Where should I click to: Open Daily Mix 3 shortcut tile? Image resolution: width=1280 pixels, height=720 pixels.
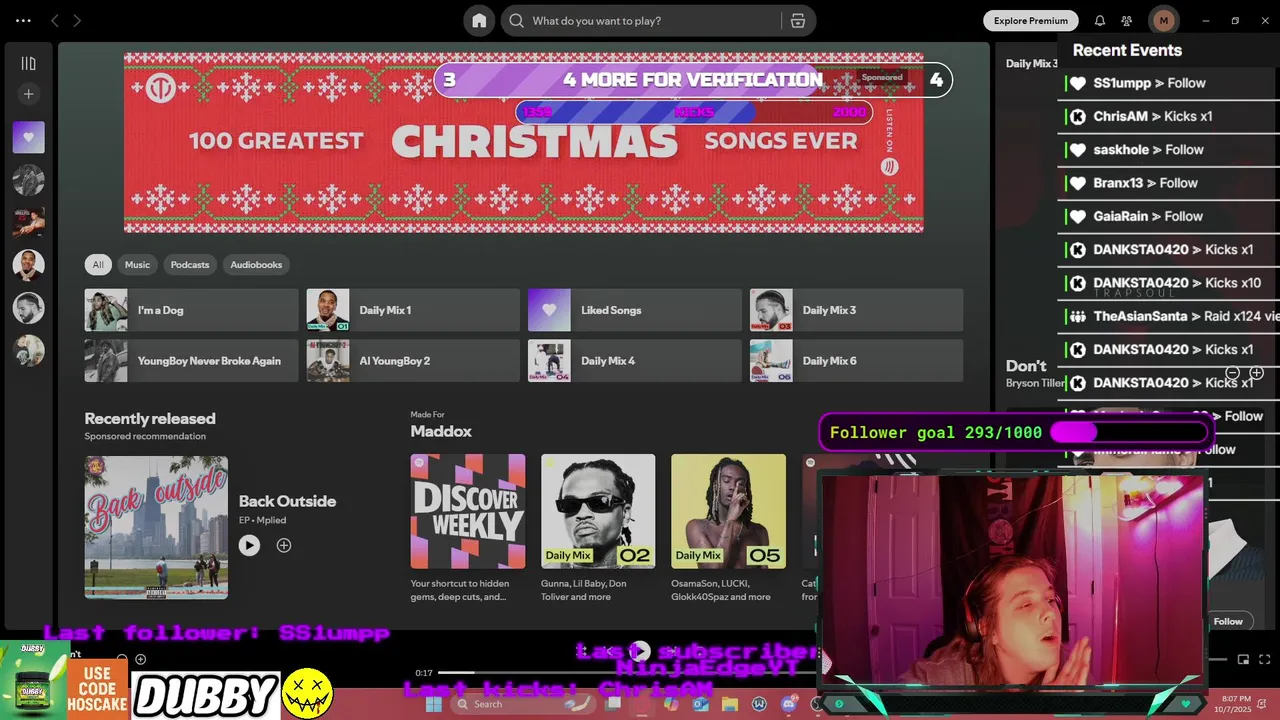click(856, 310)
